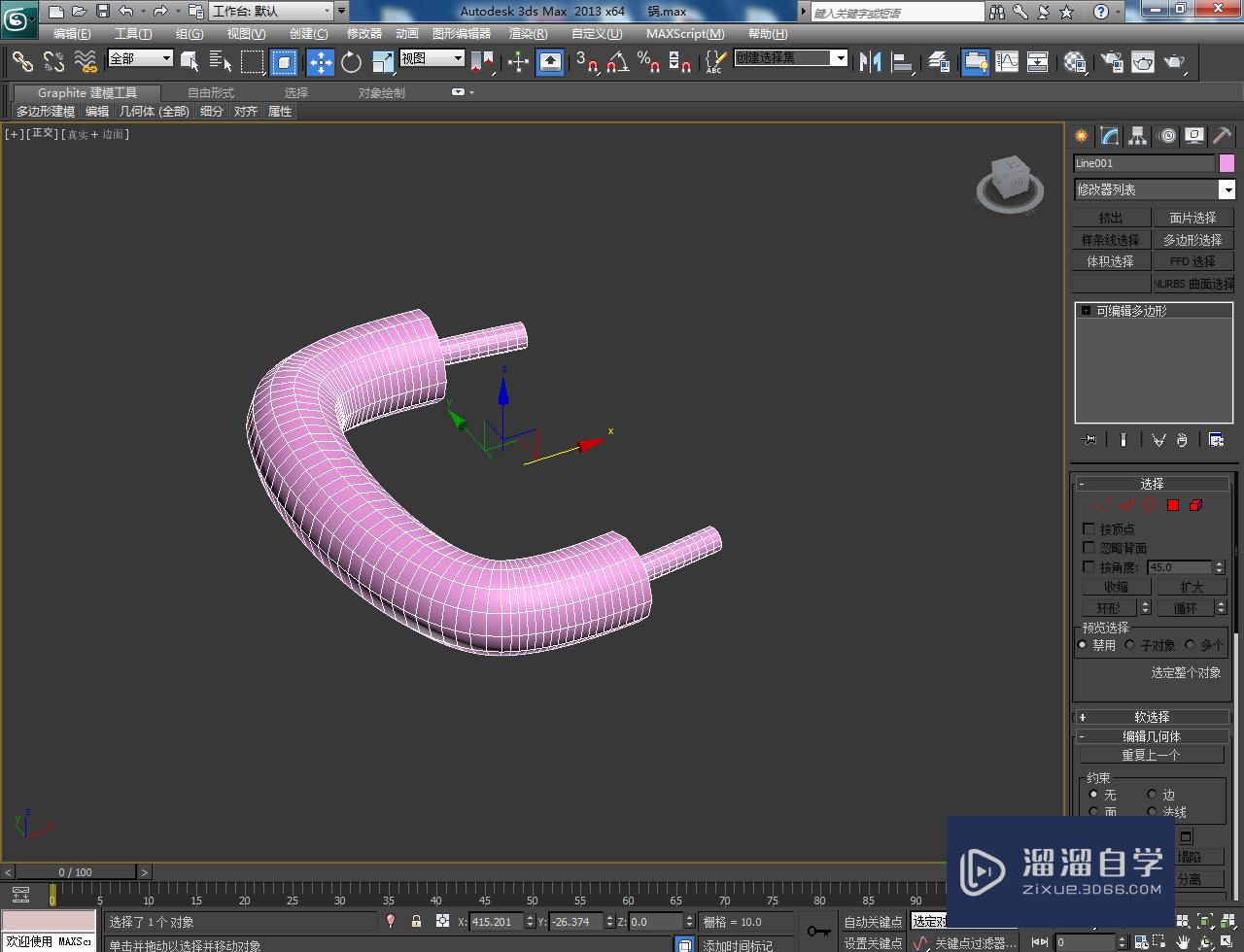1244x952 pixels.
Task: Open Edit Named Selection Sets icon
Action: (714, 62)
